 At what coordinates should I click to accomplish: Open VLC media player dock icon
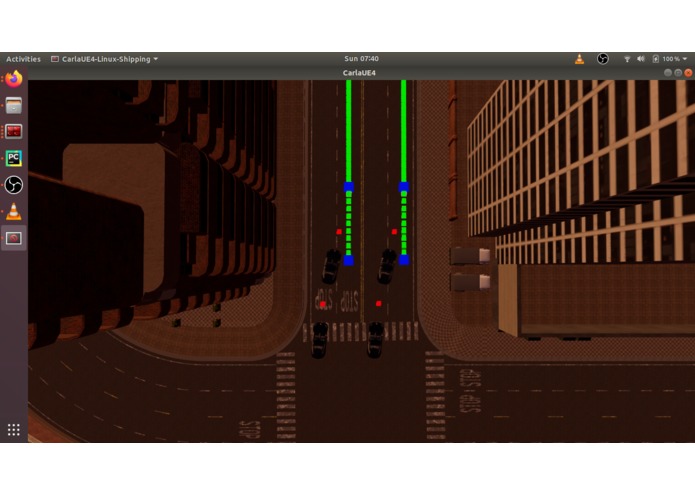click(14, 211)
